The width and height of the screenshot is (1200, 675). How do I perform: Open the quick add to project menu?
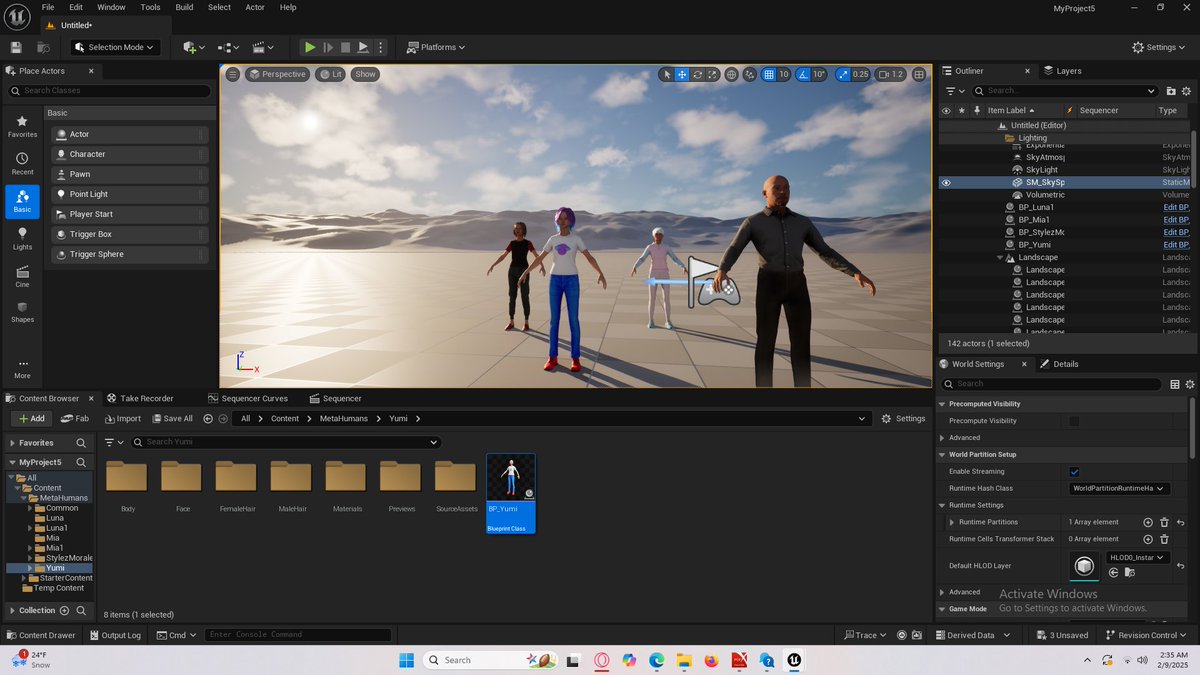pos(194,47)
